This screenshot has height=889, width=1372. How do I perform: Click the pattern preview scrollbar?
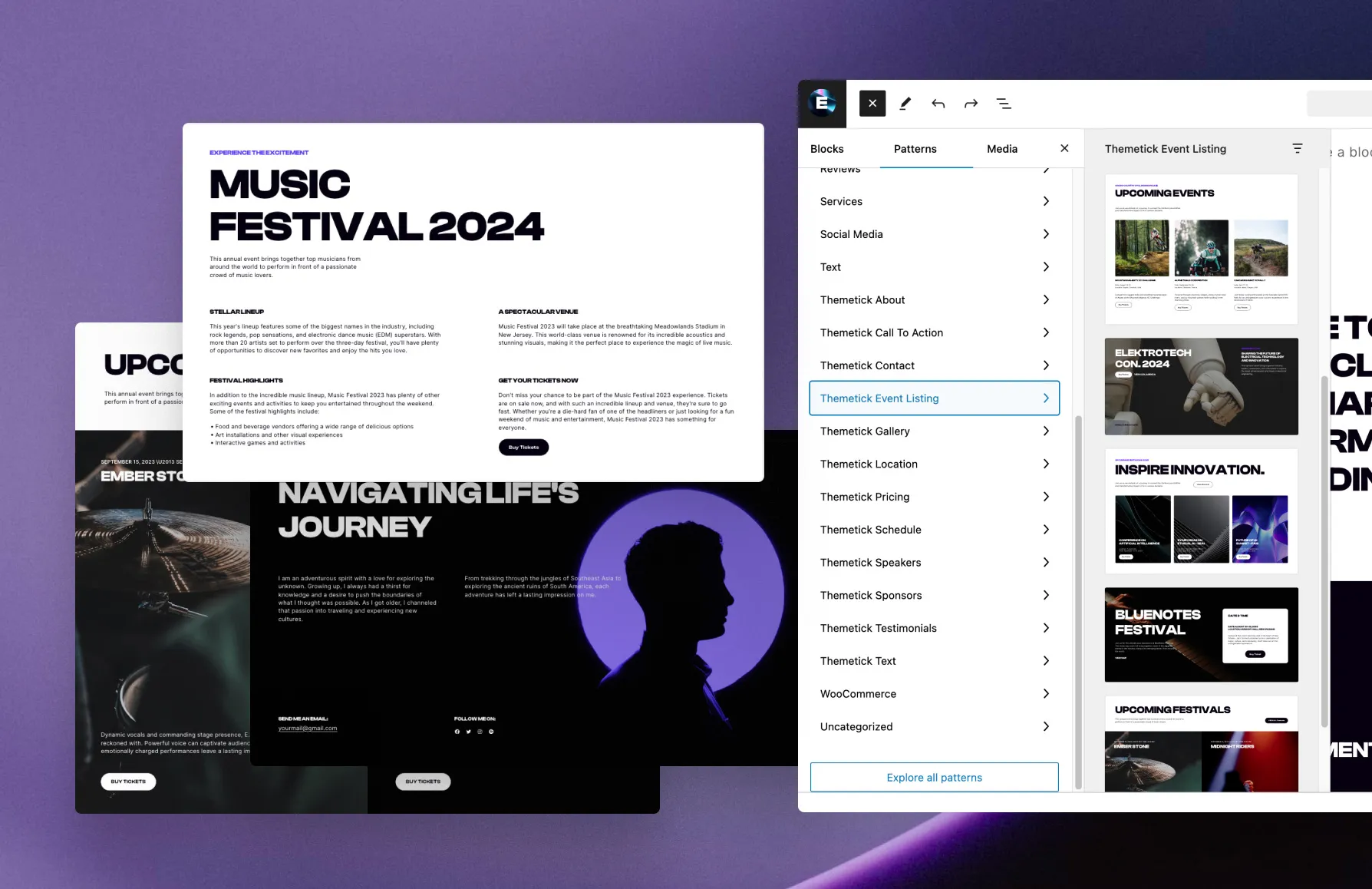pos(1324,551)
